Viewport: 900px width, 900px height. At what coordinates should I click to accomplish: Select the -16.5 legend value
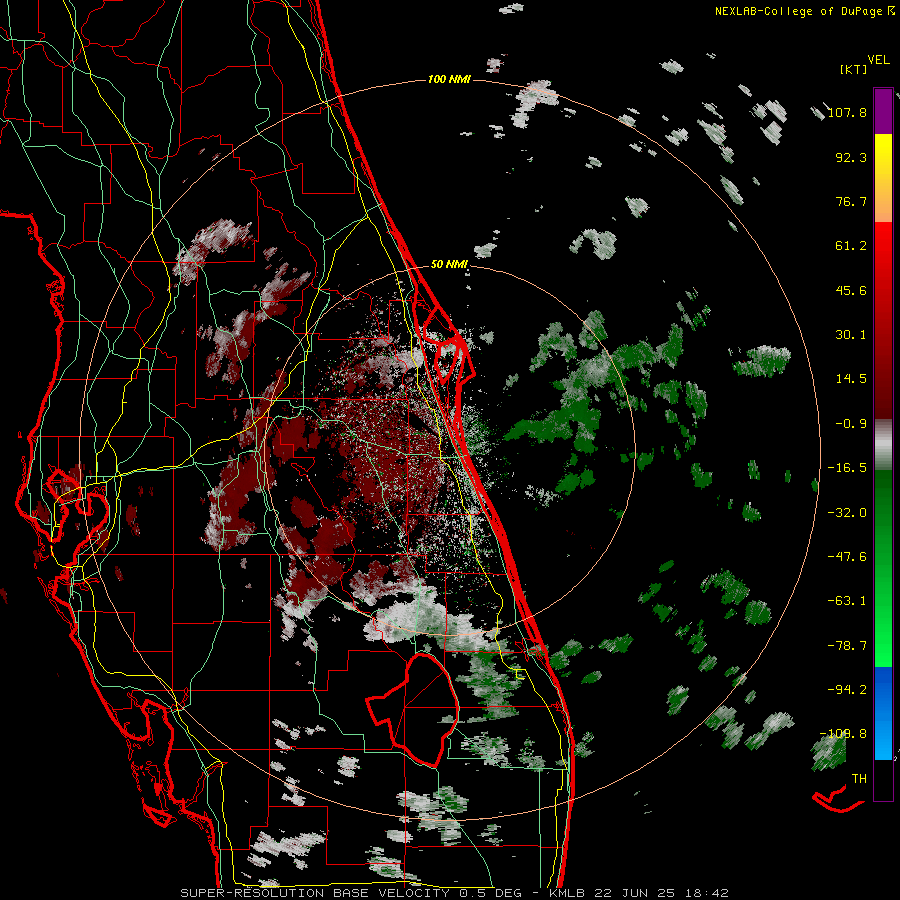pos(847,468)
